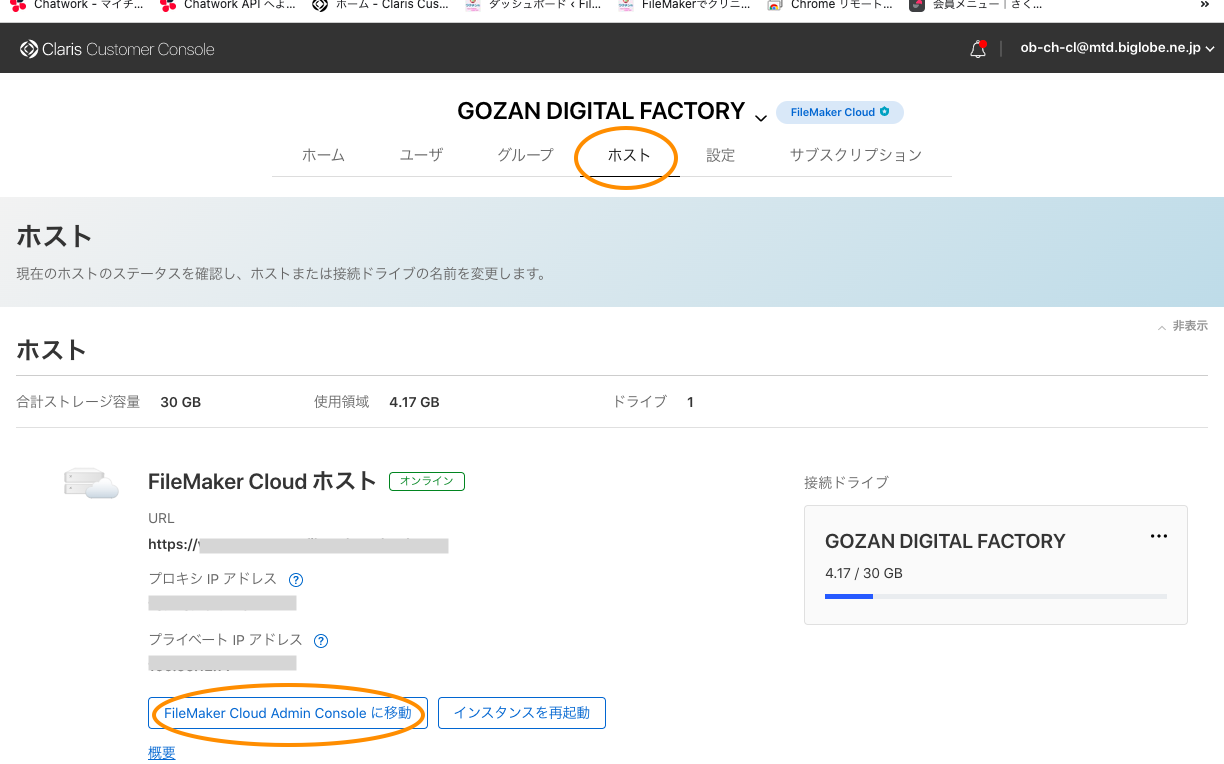Click the インスタンスを再起動 button
Image resolution: width=1224 pixels, height=764 pixels.
(522, 713)
